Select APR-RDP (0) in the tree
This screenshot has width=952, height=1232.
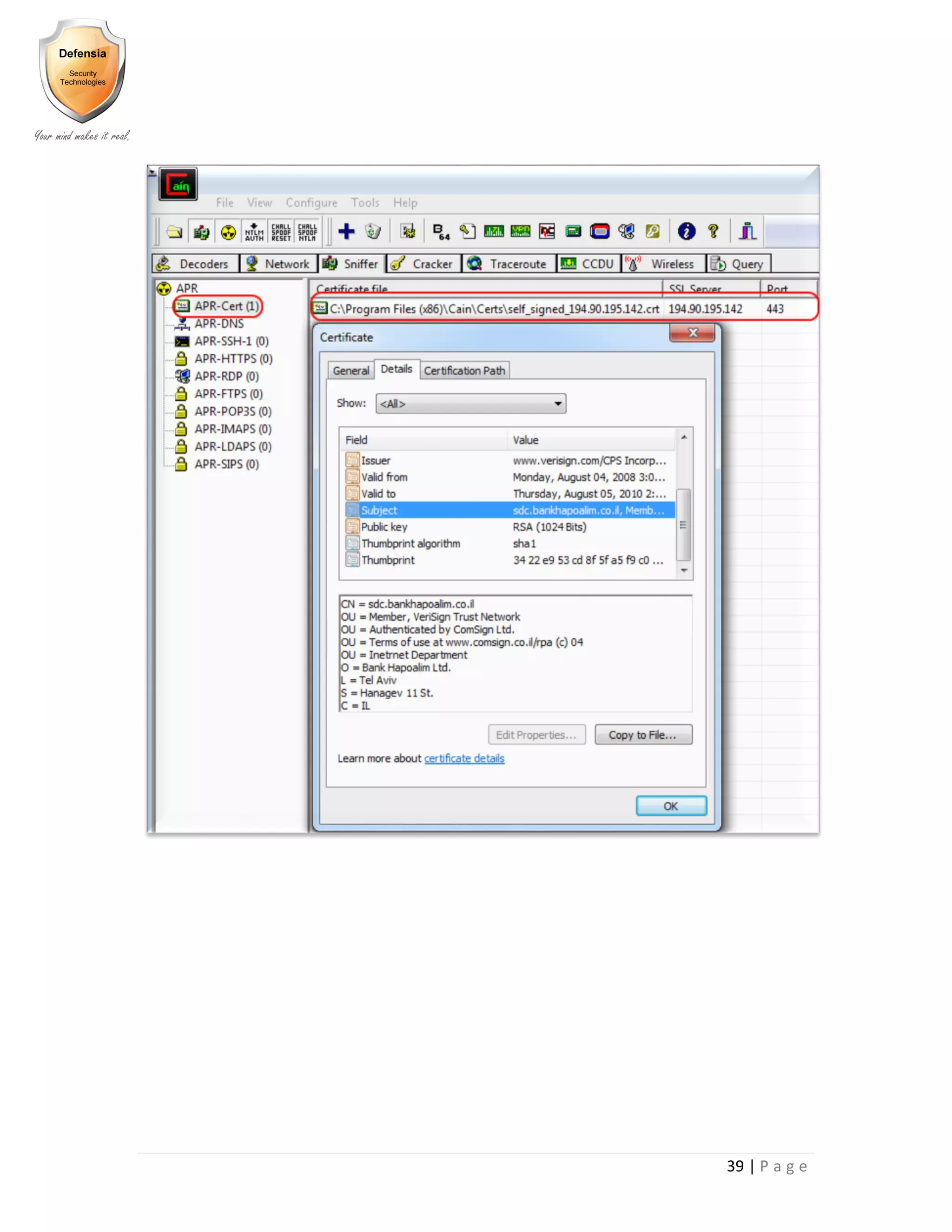coord(227,376)
